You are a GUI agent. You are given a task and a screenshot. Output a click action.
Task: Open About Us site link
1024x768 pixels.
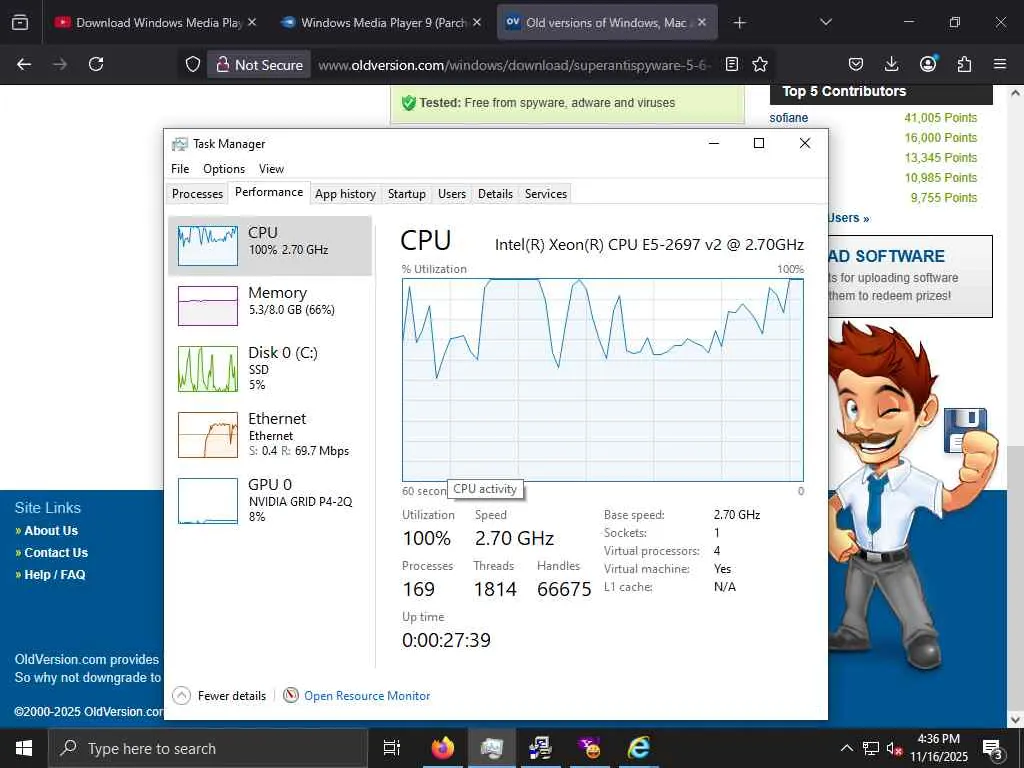(x=51, y=531)
